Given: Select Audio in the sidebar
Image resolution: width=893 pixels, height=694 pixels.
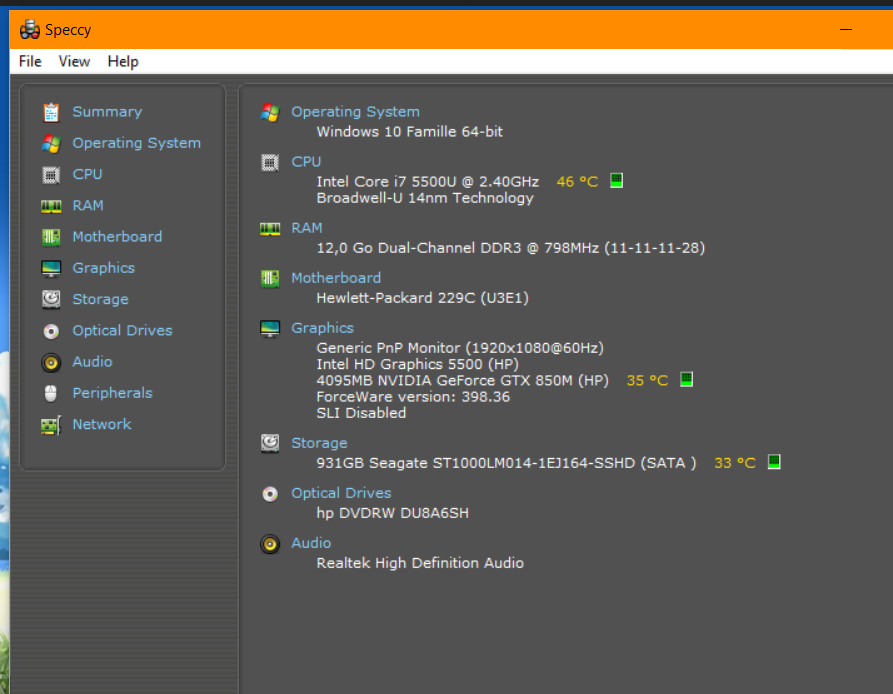Looking at the screenshot, I should [92, 362].
